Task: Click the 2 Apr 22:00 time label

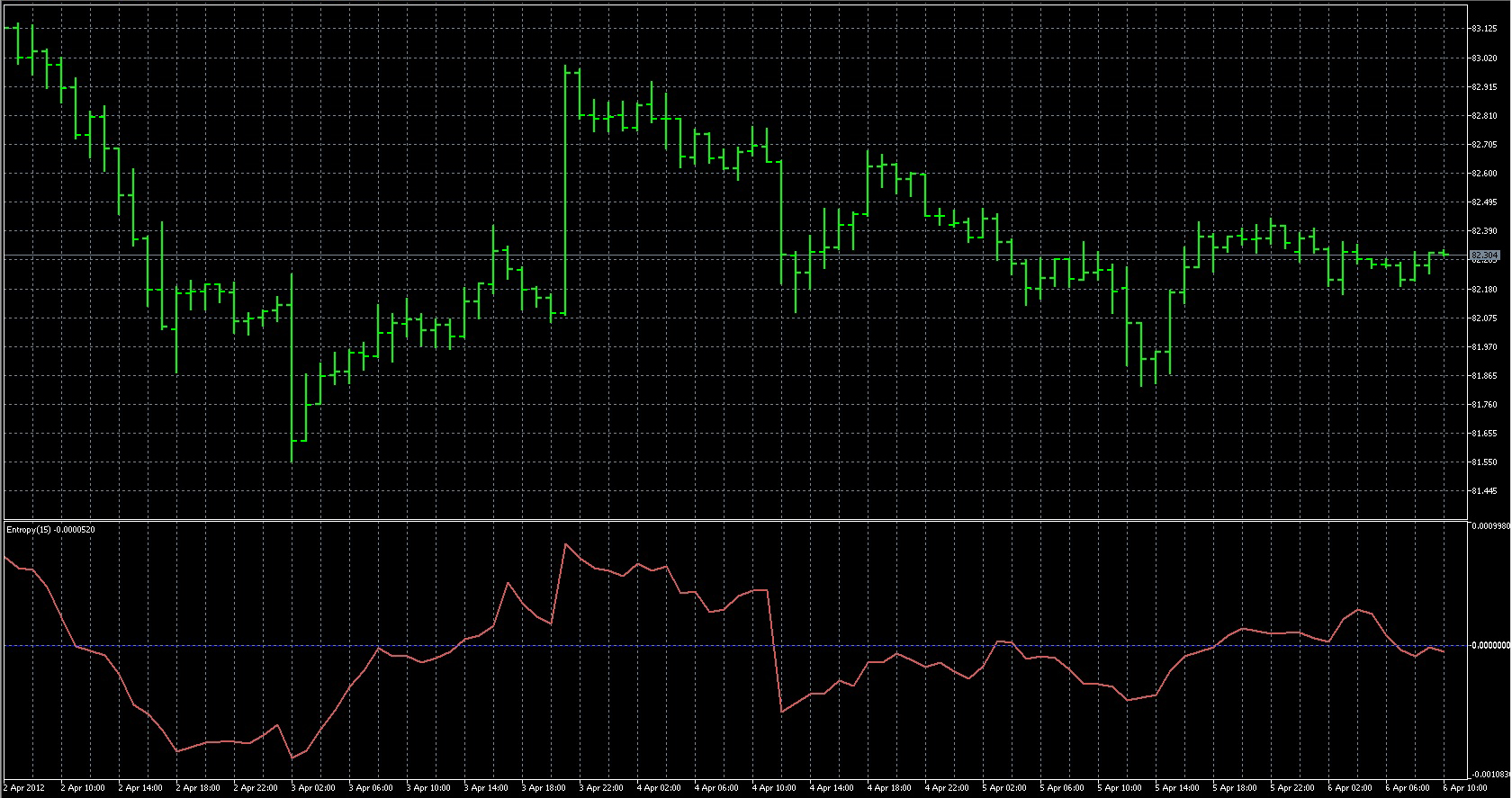Action: pyautogui.click(x=256, y=788)
